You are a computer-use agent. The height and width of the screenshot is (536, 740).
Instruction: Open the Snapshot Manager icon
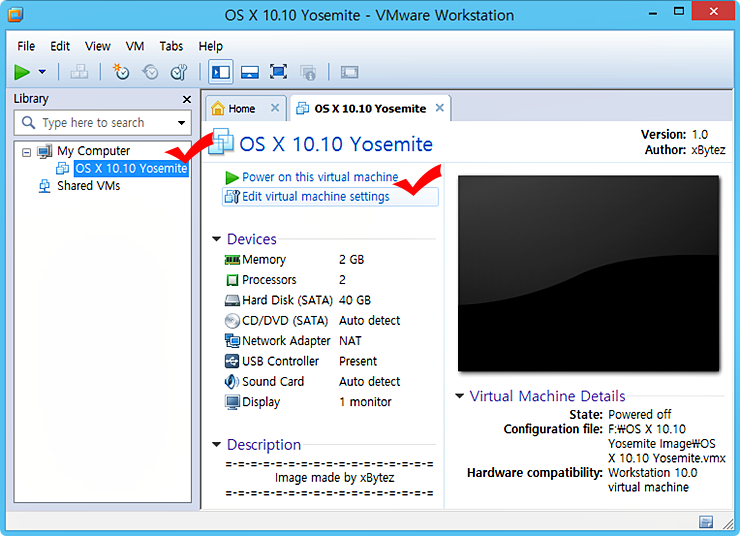[x=179, y=72]
